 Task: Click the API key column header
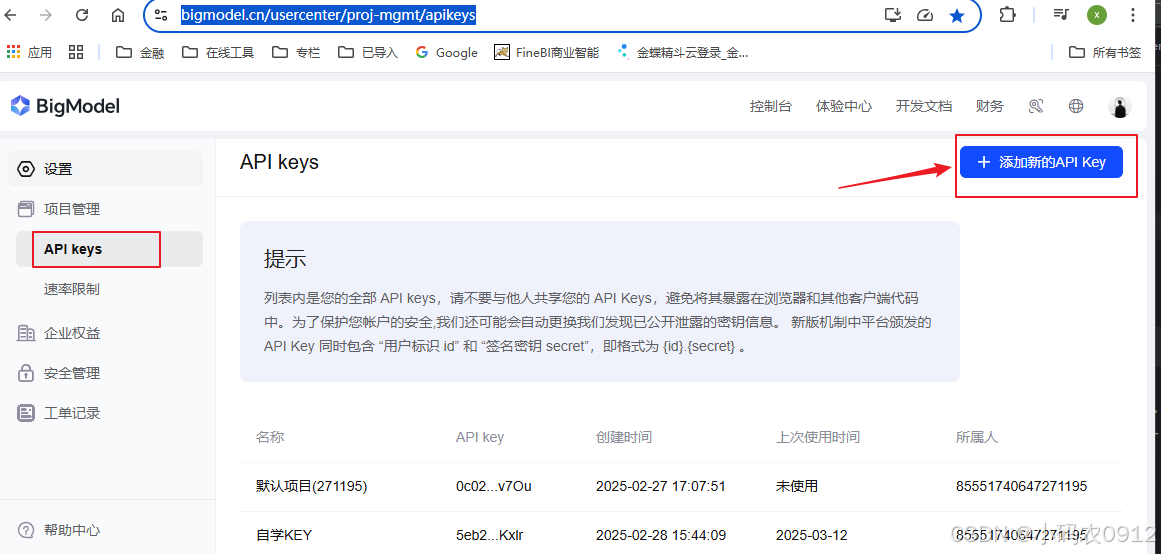[480, 437]
